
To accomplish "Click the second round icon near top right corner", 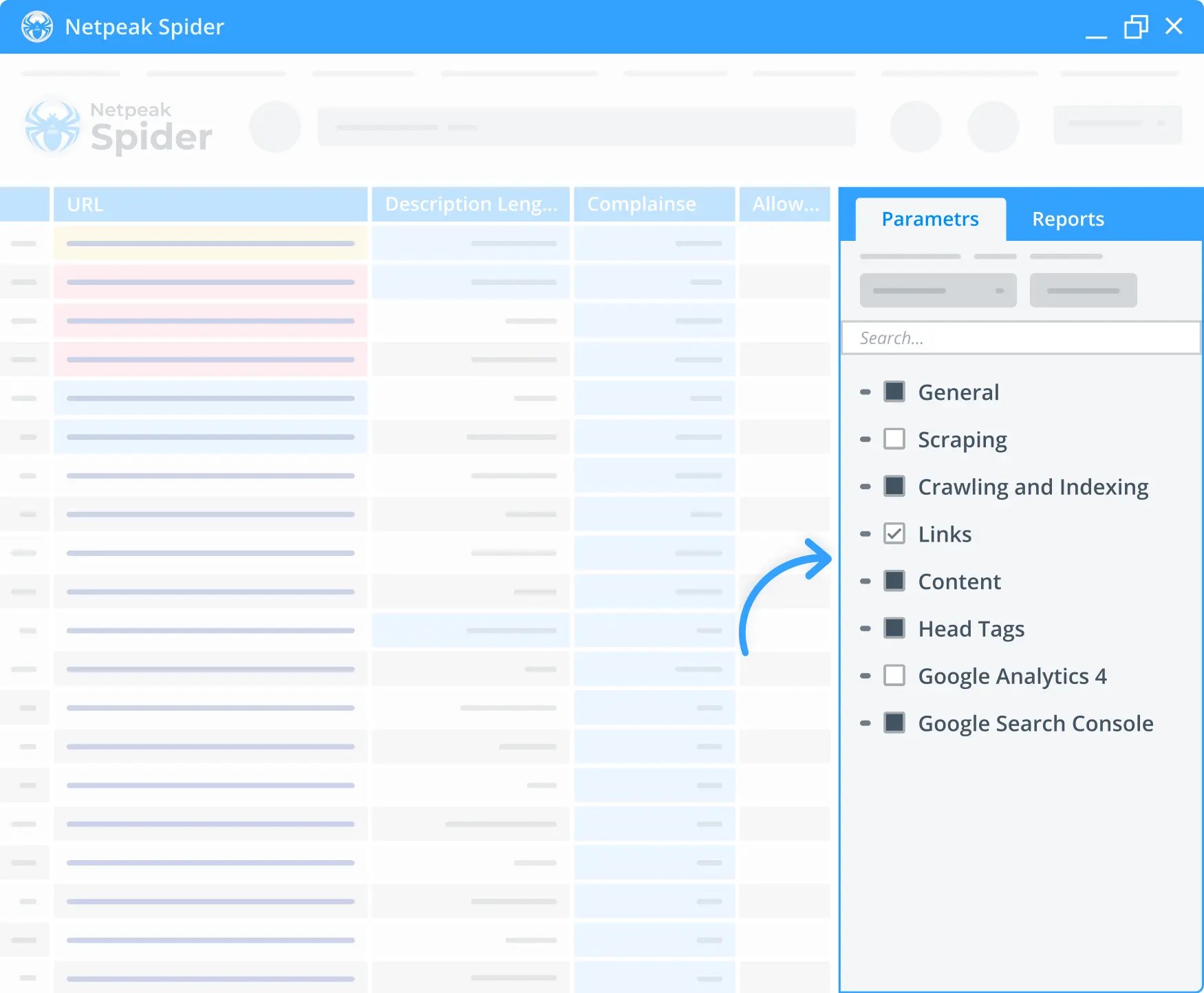I will point(992,126).
